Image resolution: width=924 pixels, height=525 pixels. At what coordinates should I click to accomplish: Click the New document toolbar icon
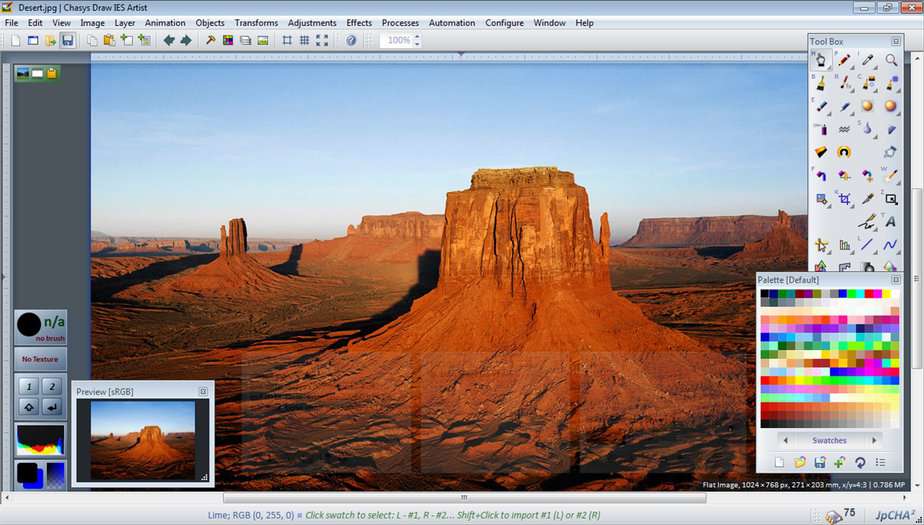coord(16,40)
